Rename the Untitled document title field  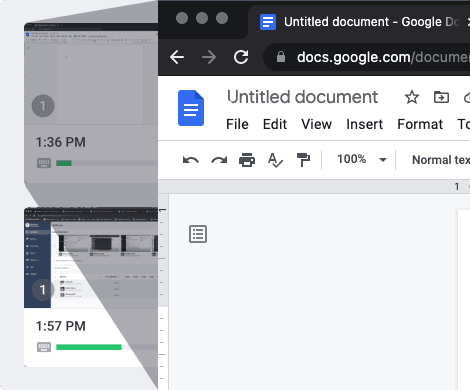pyautogui.click(x=303, y=97)
